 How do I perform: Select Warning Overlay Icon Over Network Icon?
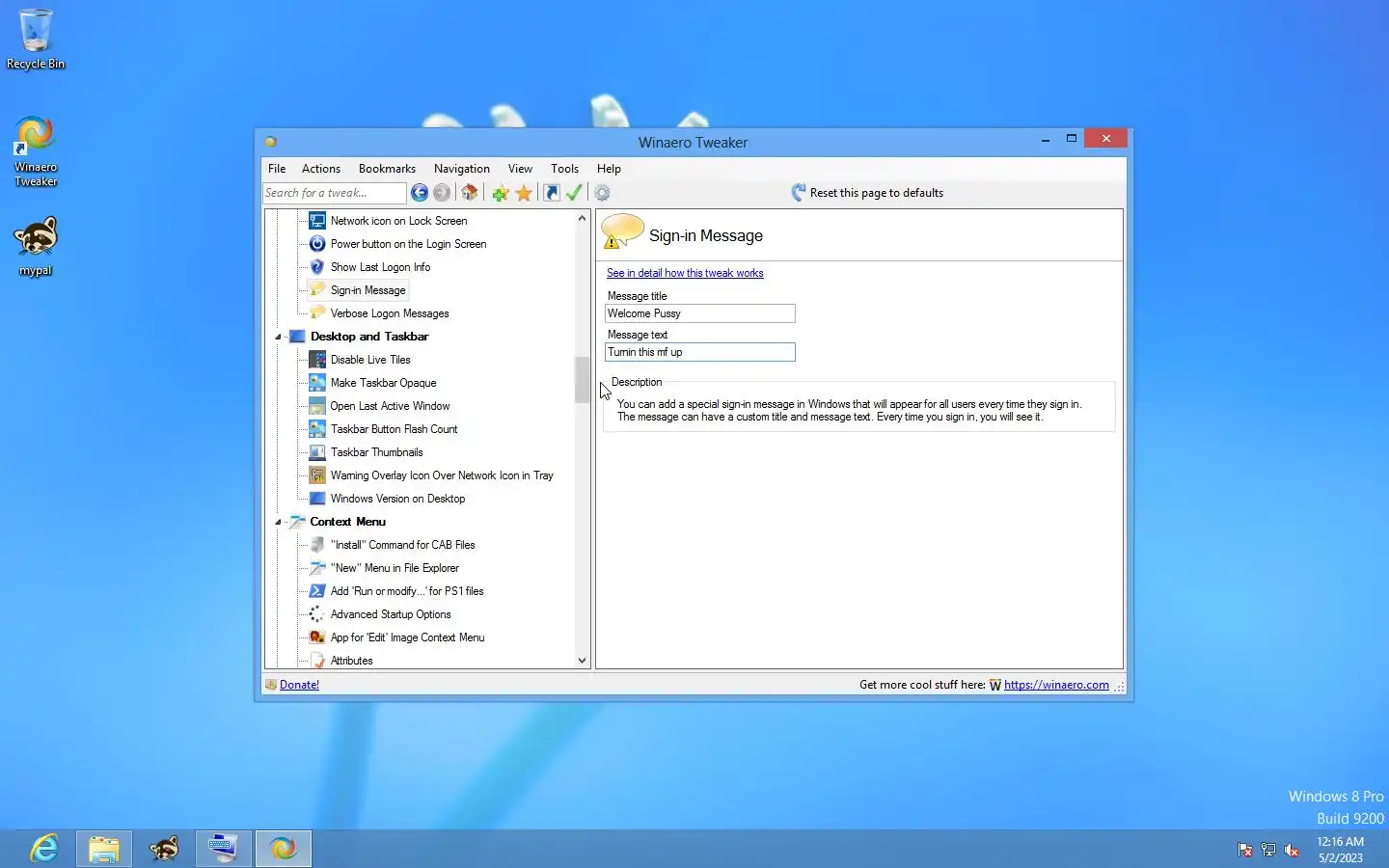[442, 475]
